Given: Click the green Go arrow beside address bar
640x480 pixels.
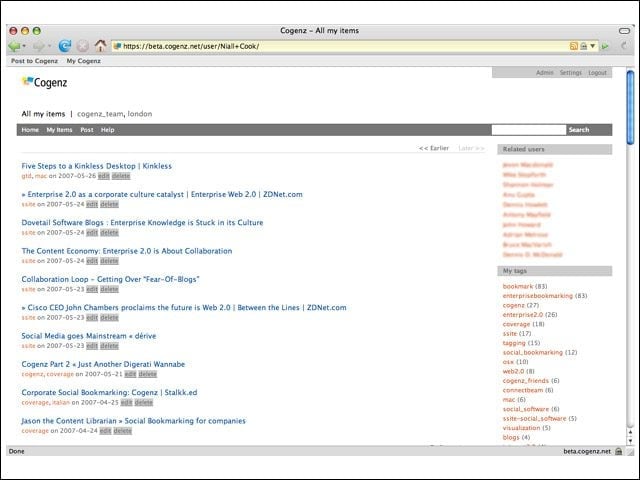Looking at the screenshot, I should [605, 47].
